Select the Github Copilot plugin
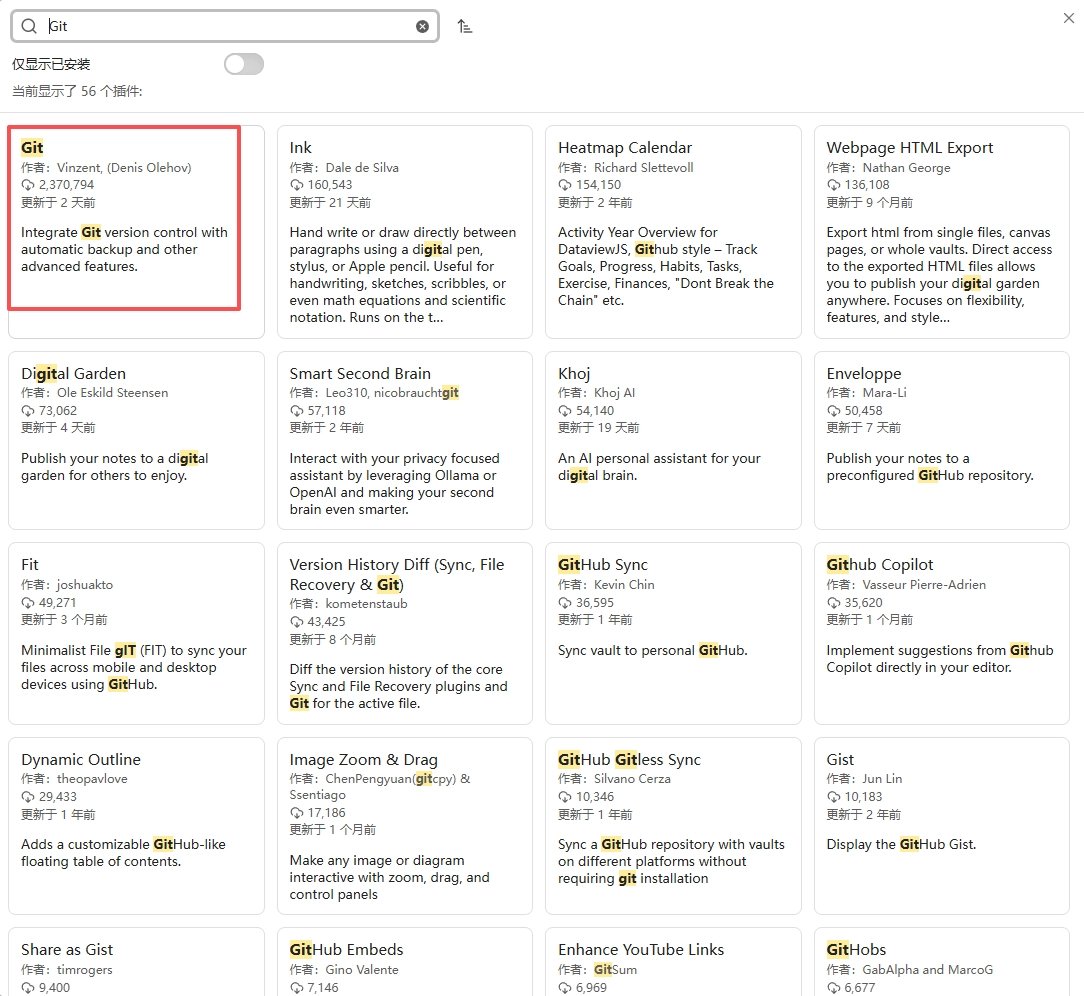Screen dimensions: 1084x996 [942, 633]
